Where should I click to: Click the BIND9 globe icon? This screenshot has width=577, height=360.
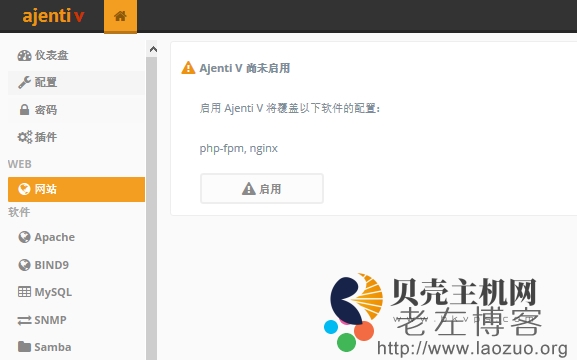pos(24,265)
